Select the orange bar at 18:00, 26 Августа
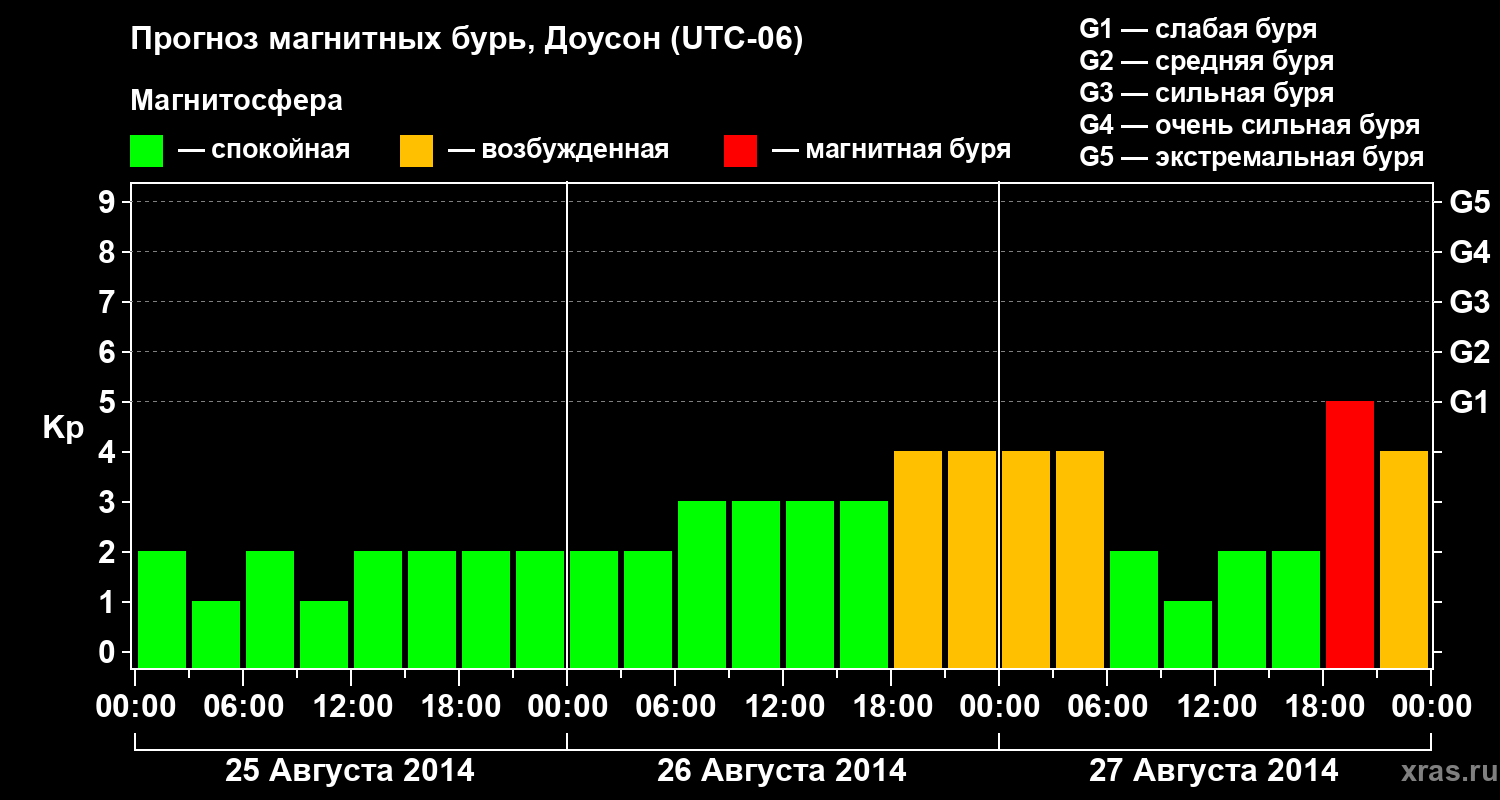The width and height of the screenshot is (1500, 800). [x=918, y=559]
